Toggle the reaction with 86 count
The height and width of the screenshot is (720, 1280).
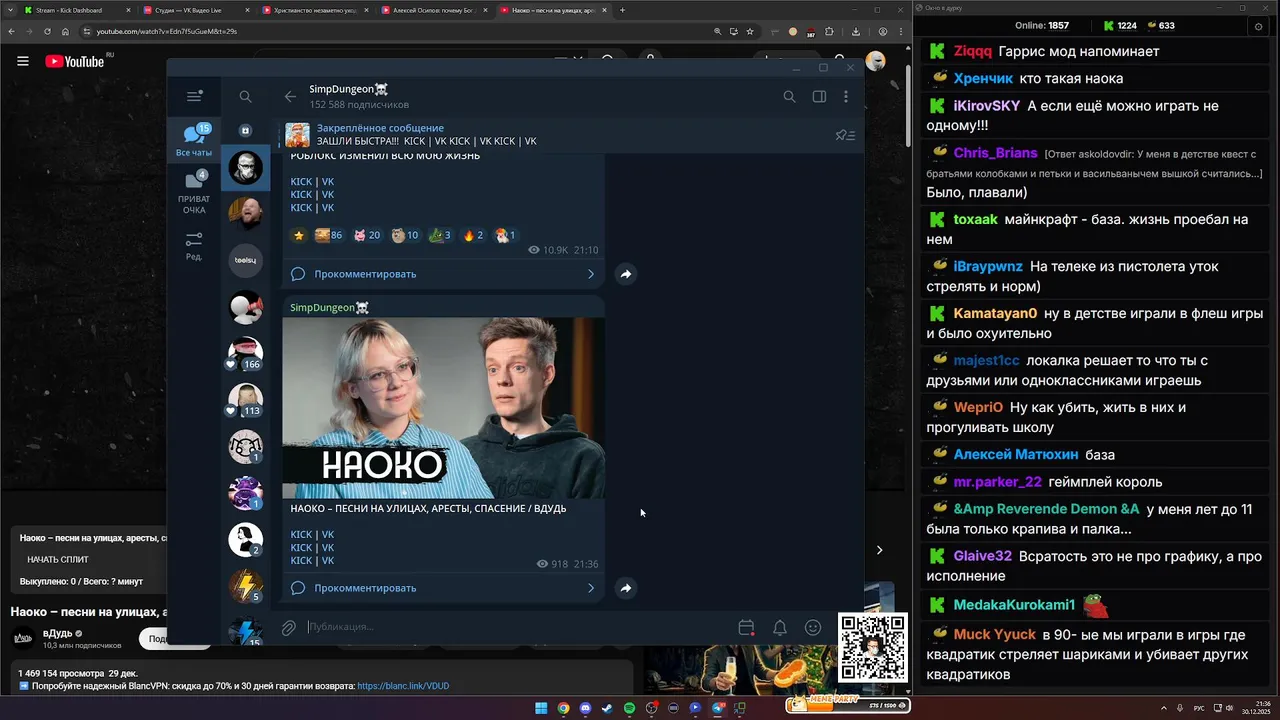(328, 235)
